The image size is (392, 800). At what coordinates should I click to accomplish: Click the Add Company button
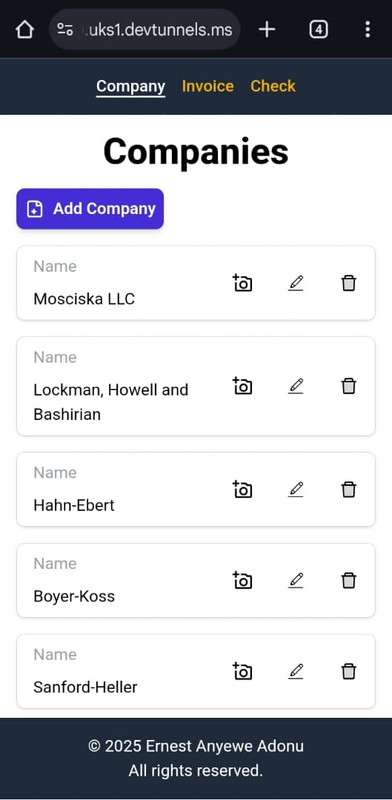90,209
